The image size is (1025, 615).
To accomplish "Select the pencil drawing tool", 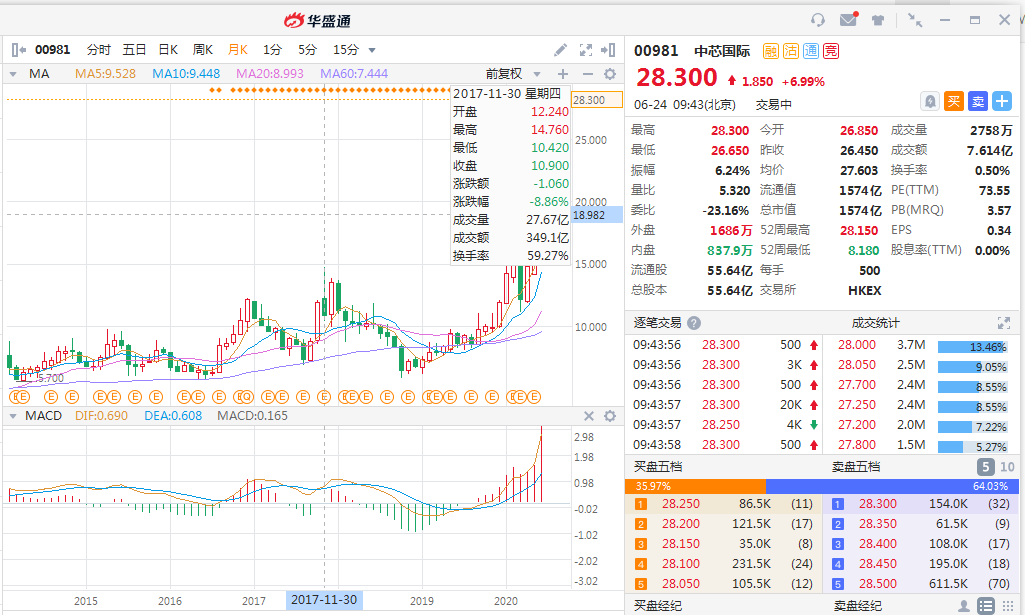I will [561, 50].
